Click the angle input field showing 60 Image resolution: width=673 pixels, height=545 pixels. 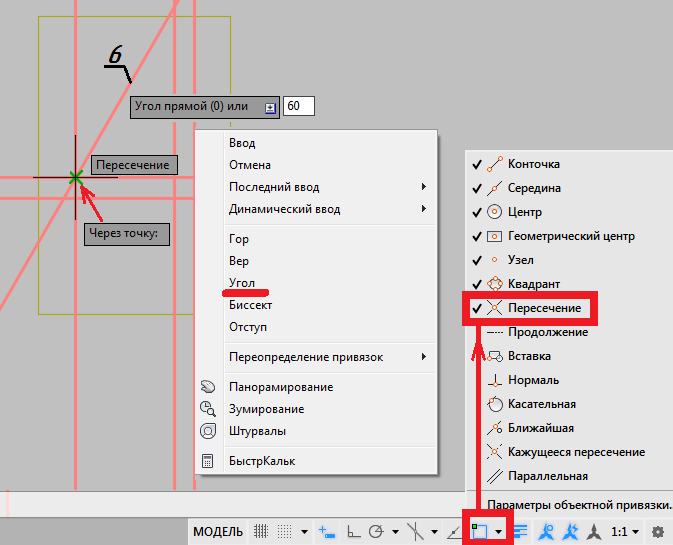point(298,106)
